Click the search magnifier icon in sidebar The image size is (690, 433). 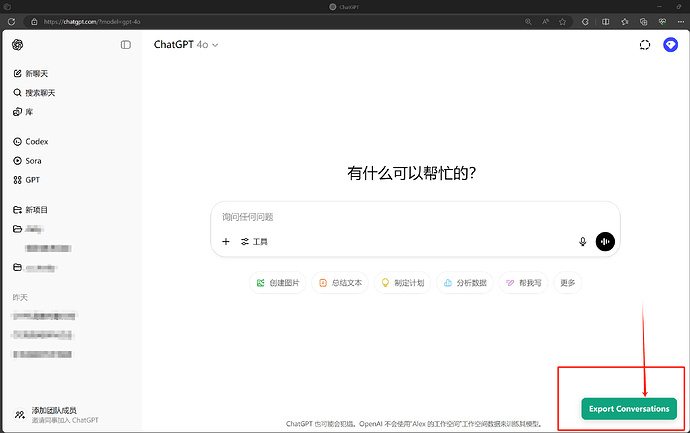(x=17, y=92)
